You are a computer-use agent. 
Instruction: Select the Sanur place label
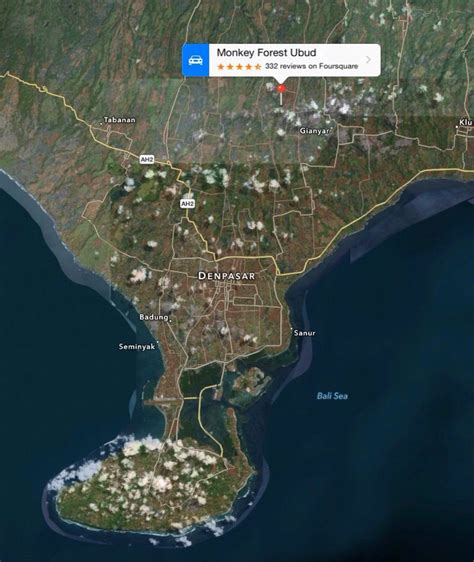pyautogui.click(x=304, y=333)
